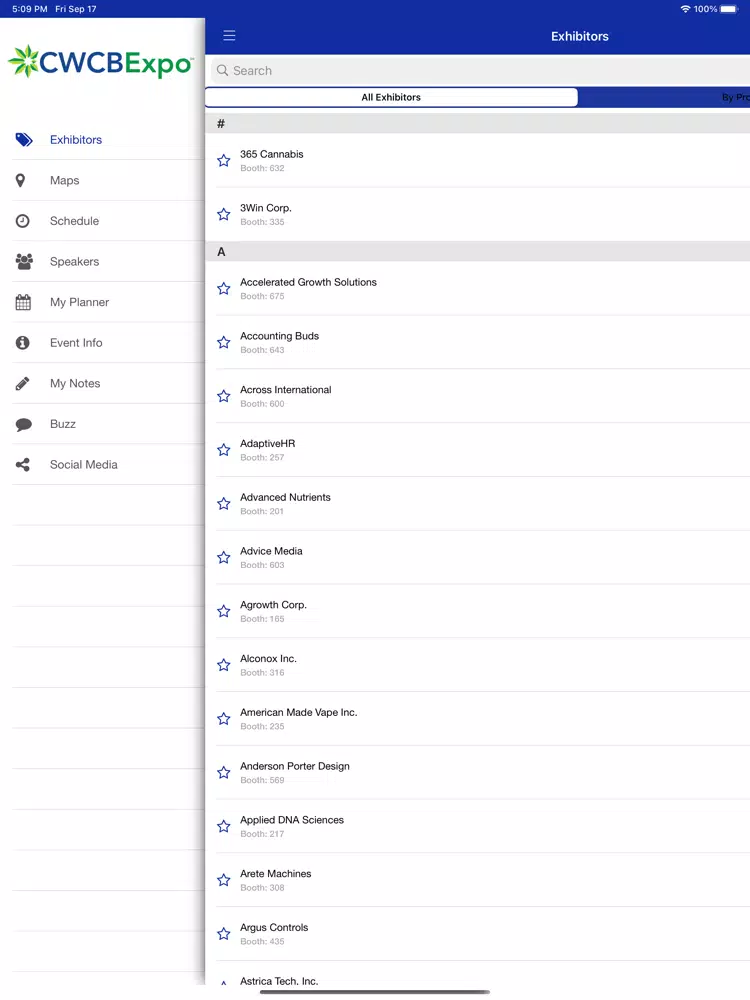Screen dimensions: 750x1000
Task: Click the Maps pin icon
Action: (x=20, y=180)
